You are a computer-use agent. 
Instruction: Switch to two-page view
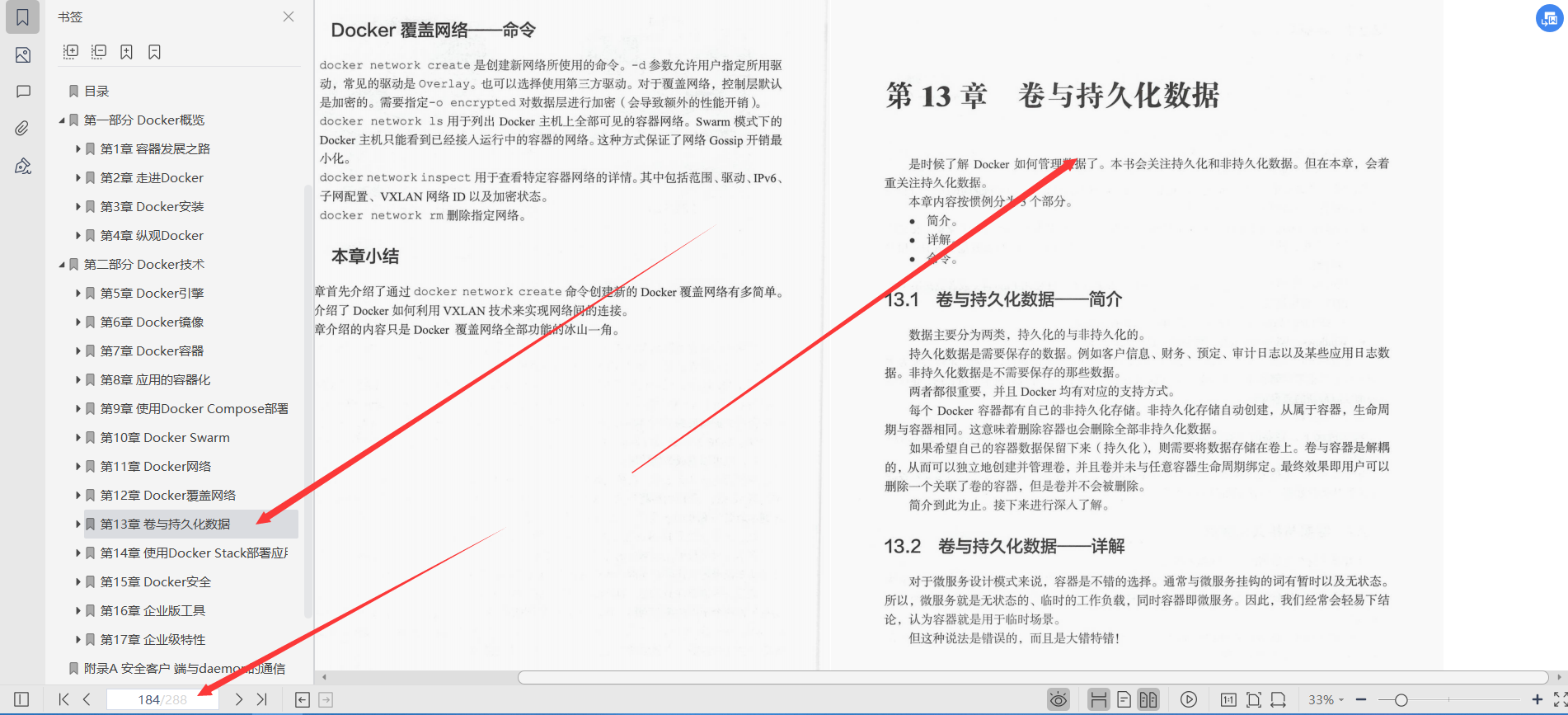1148,699
